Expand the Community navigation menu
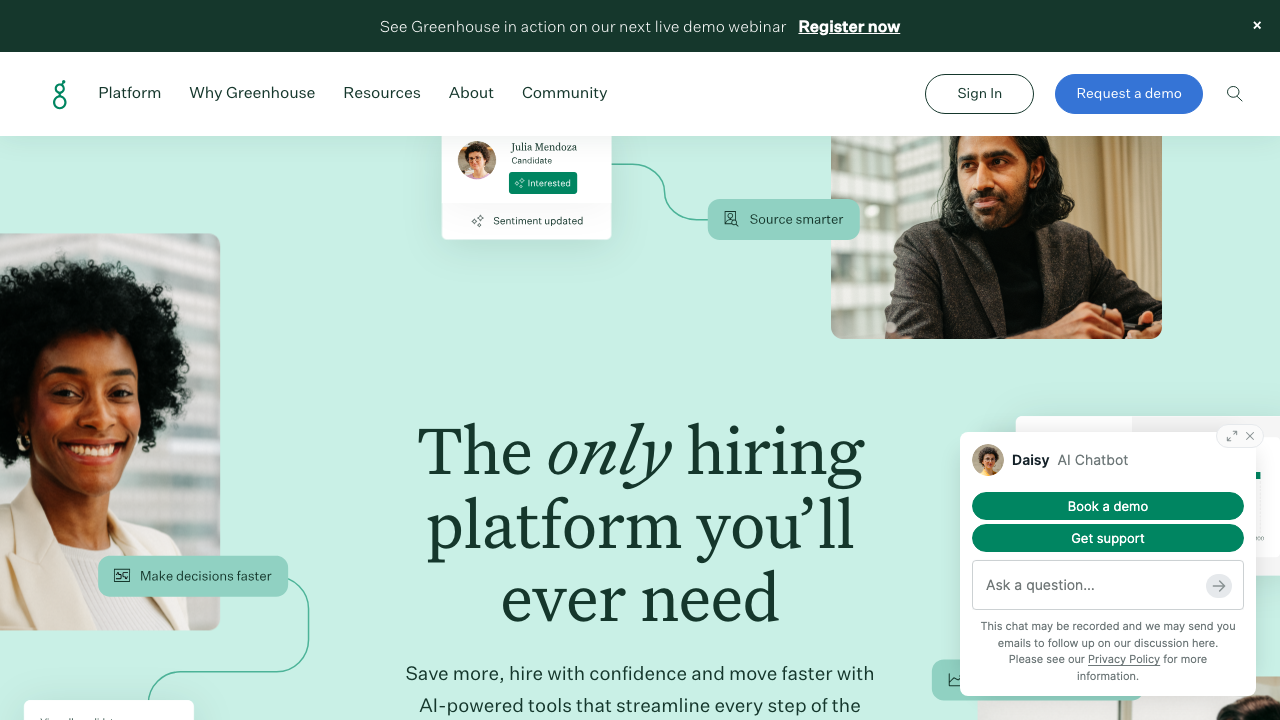This screenshot has width=1280, height=720. (565, 93)
